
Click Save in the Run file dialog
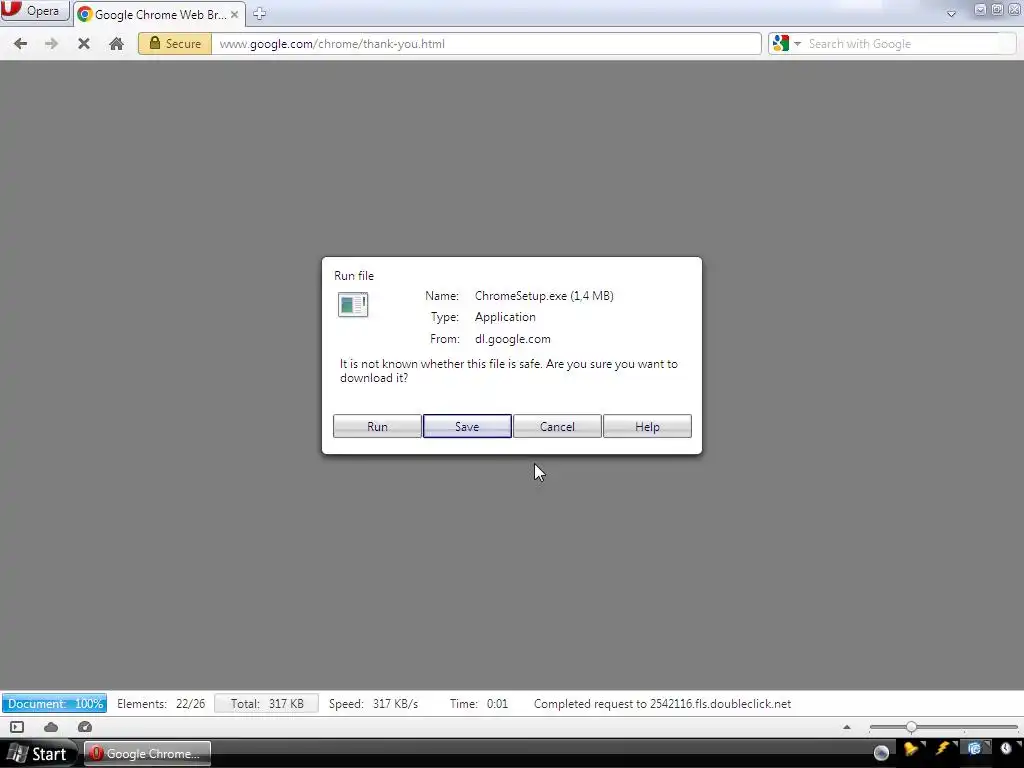[x=467, y=426]
